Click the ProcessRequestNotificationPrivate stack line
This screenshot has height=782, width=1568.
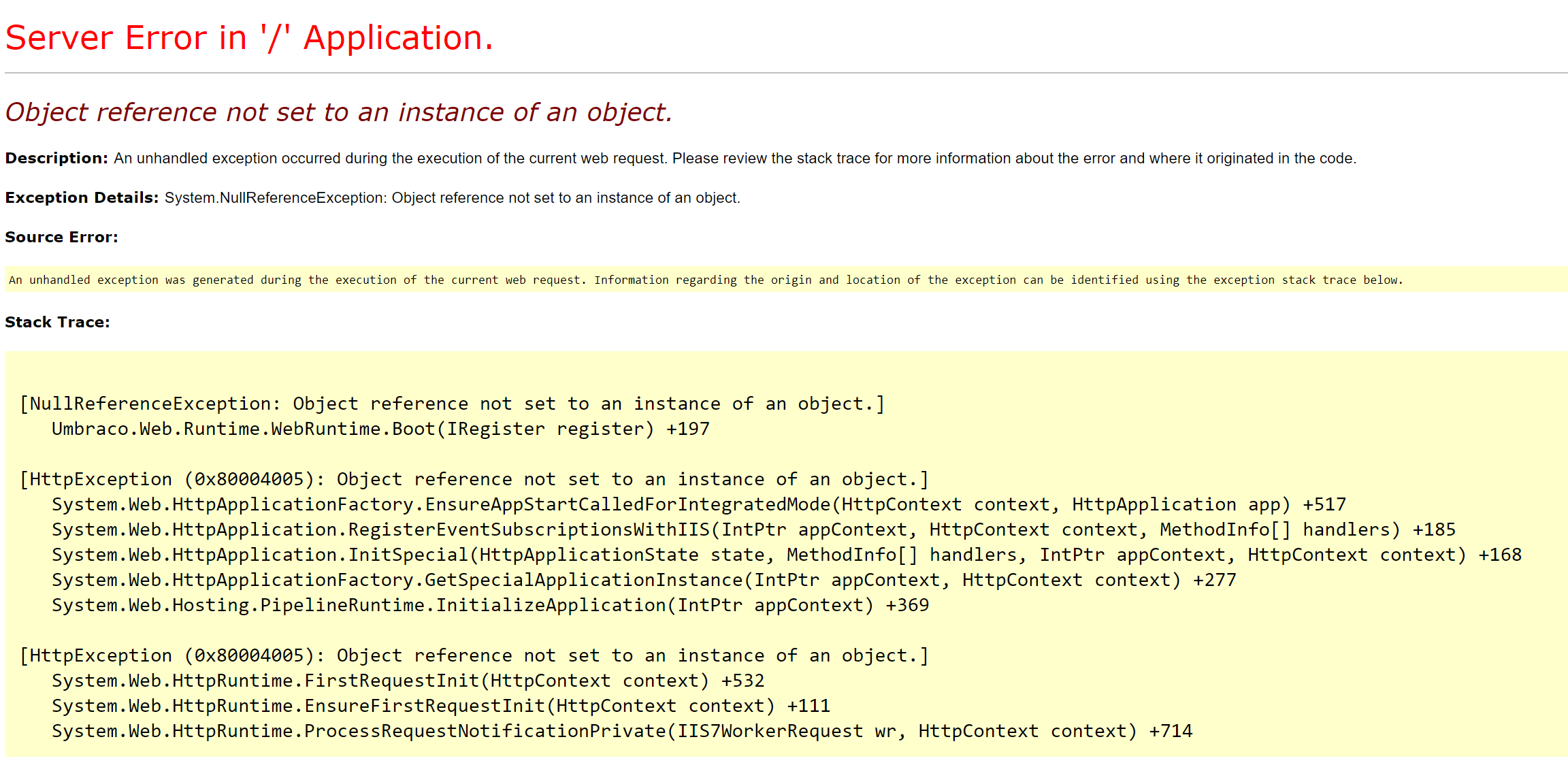coord(621,731)
